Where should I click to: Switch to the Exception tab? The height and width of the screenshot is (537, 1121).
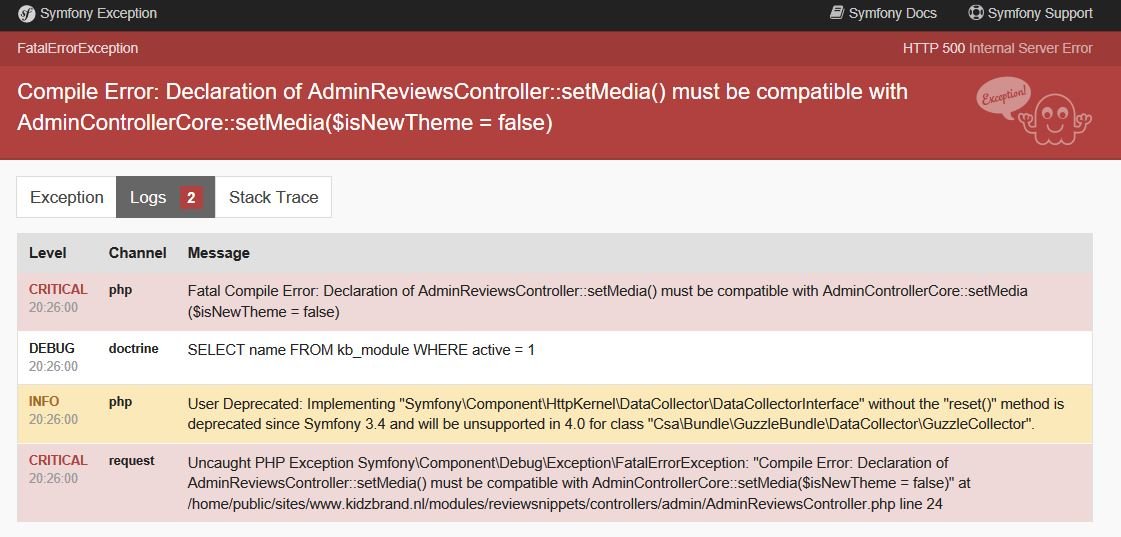[67, 197]
